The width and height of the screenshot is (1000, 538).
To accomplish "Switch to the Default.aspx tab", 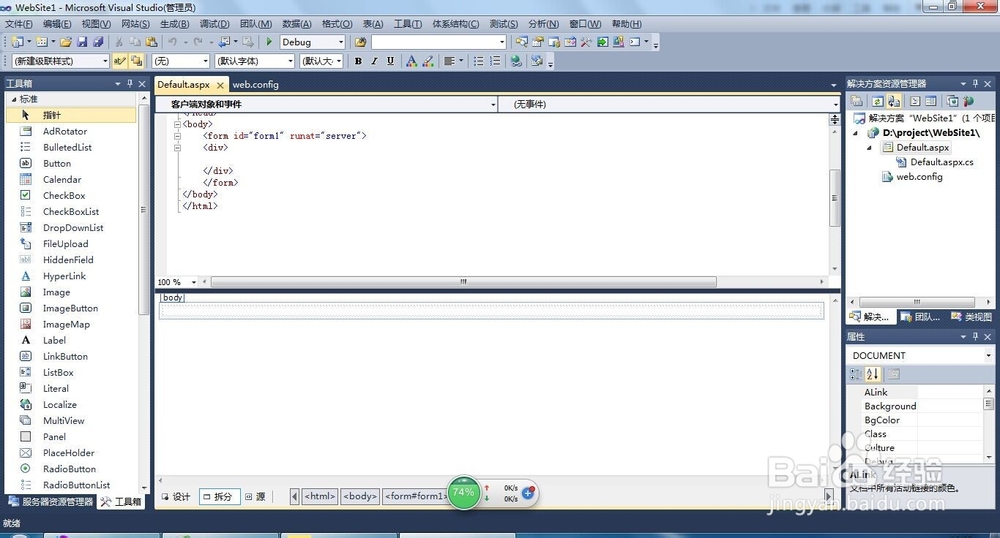I will tap(184, 84).
